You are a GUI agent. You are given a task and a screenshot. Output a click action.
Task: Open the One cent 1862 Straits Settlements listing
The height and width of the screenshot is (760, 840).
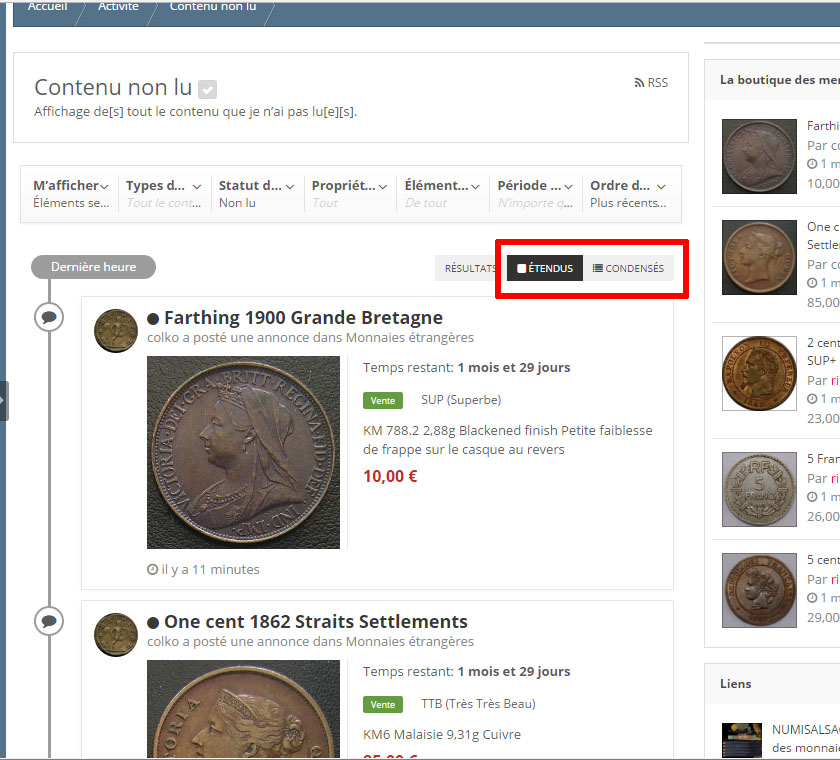click(x=316, y=621)
